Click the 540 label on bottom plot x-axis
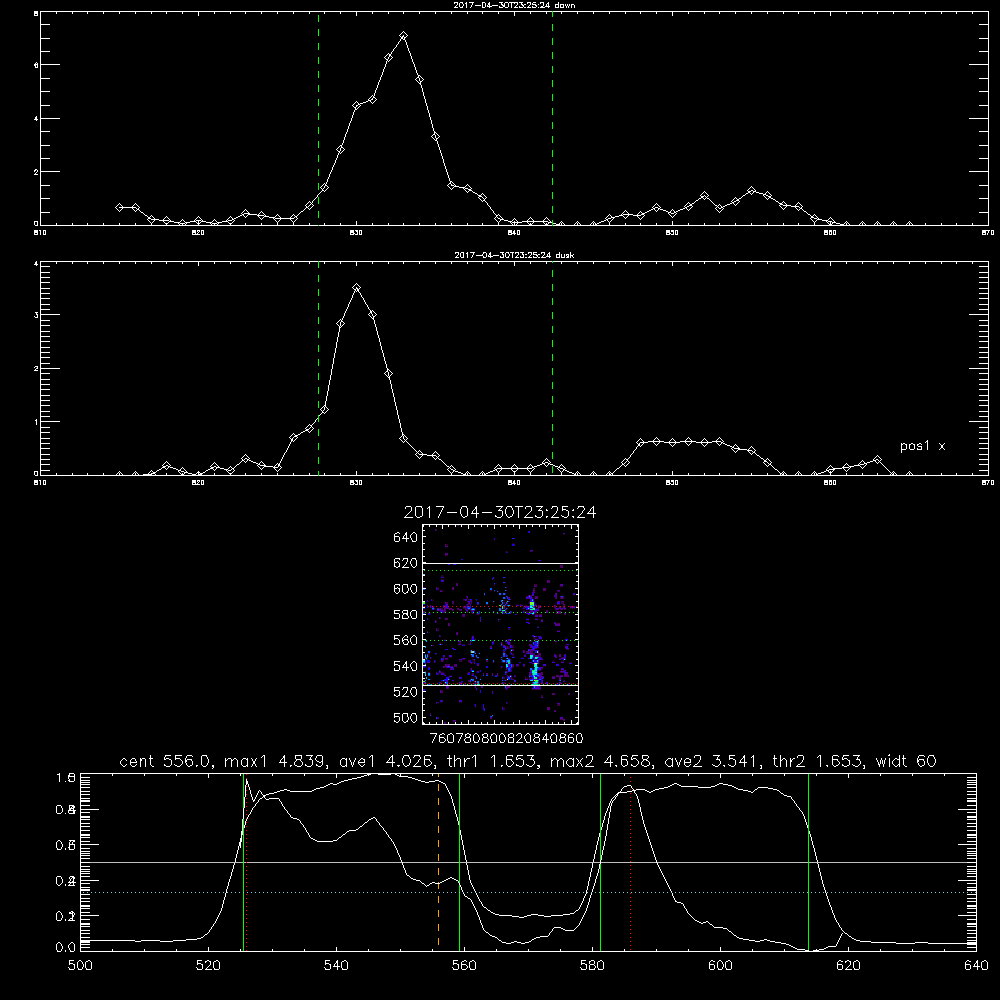Image resolution: width=1000 pixels, height=1000 pixels. click(x=336, y=966)
